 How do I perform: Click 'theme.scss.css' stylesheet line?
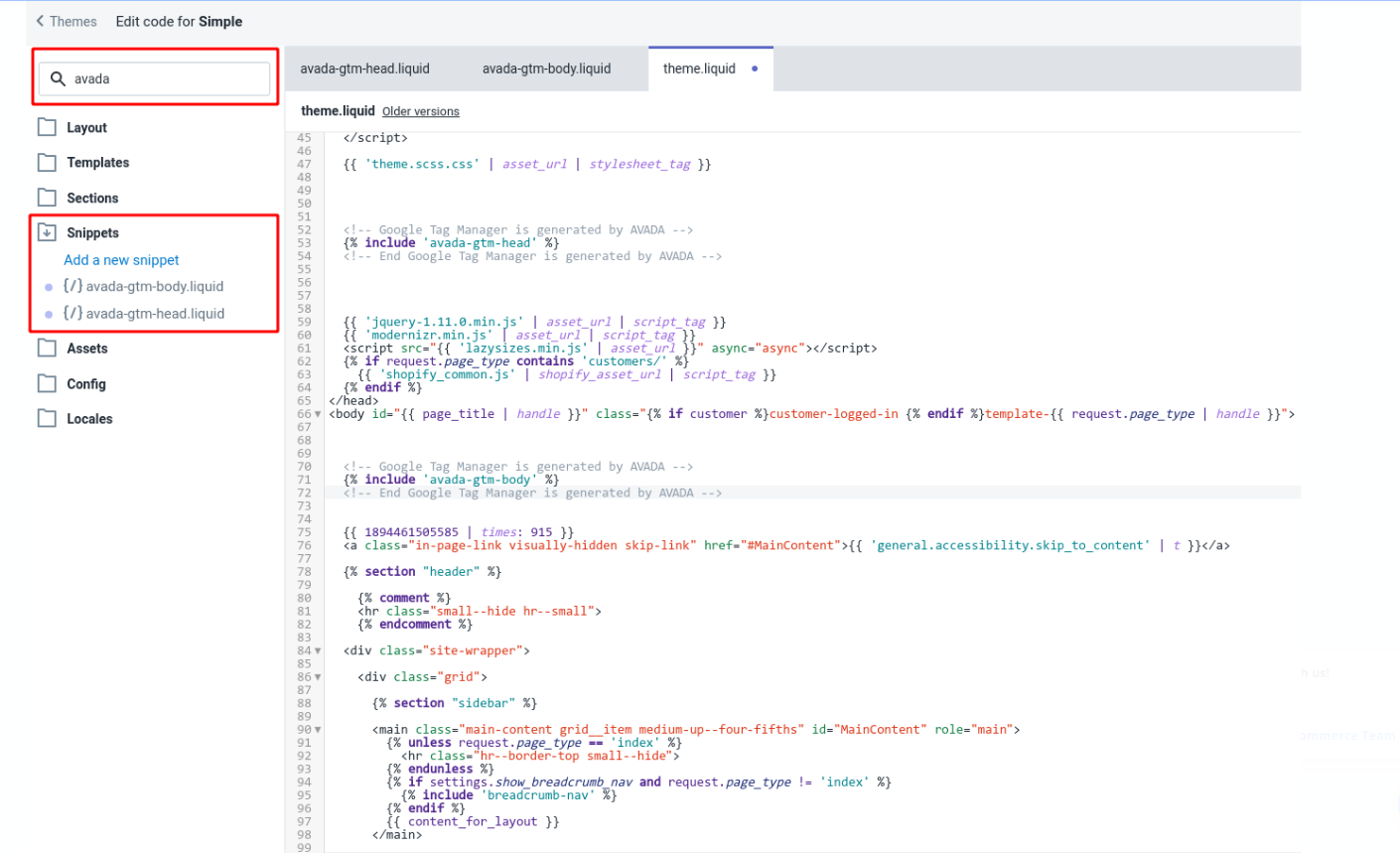click(x=527, y=164)
